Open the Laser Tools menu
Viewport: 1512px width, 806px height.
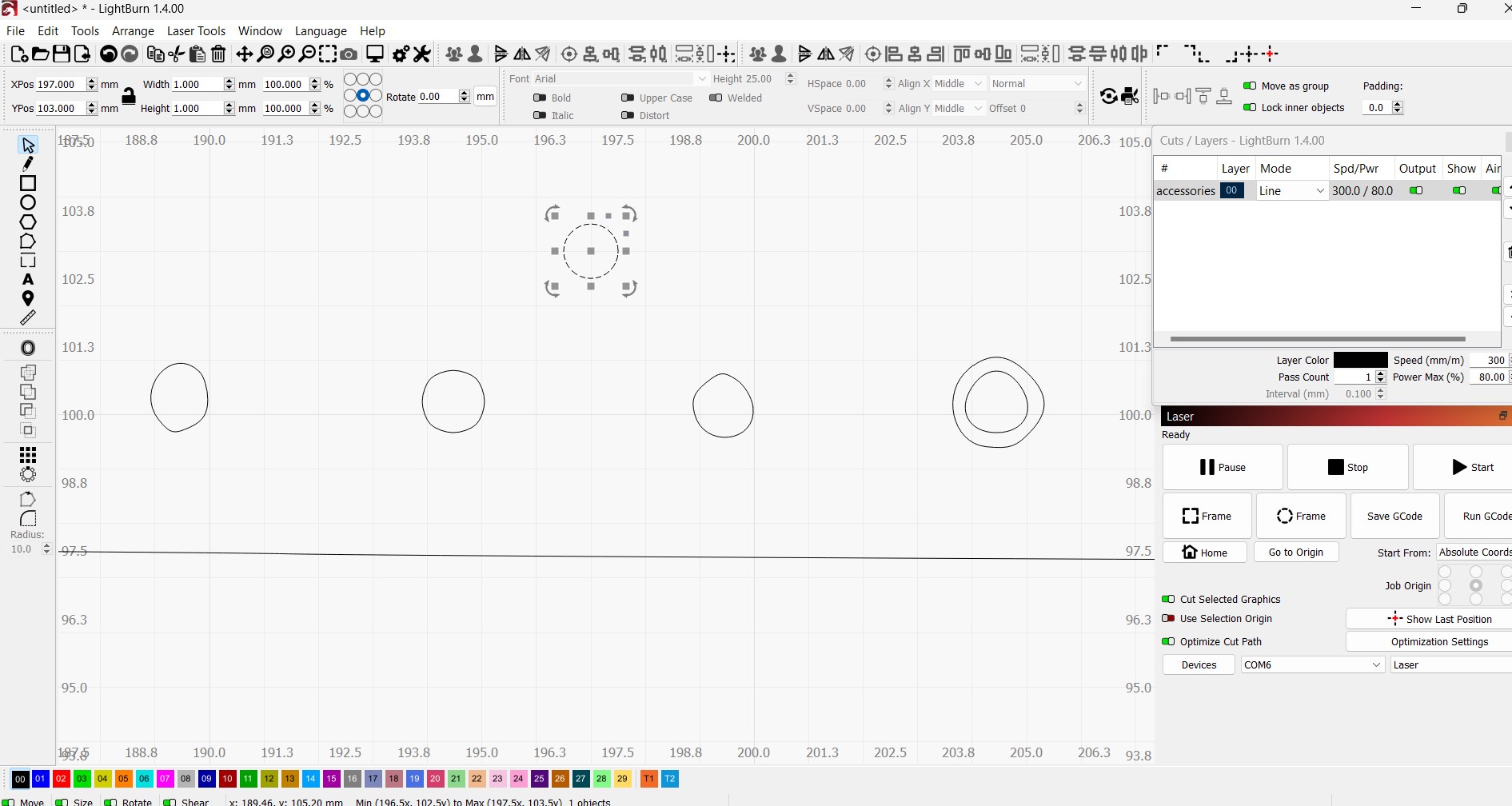(196, 30)
